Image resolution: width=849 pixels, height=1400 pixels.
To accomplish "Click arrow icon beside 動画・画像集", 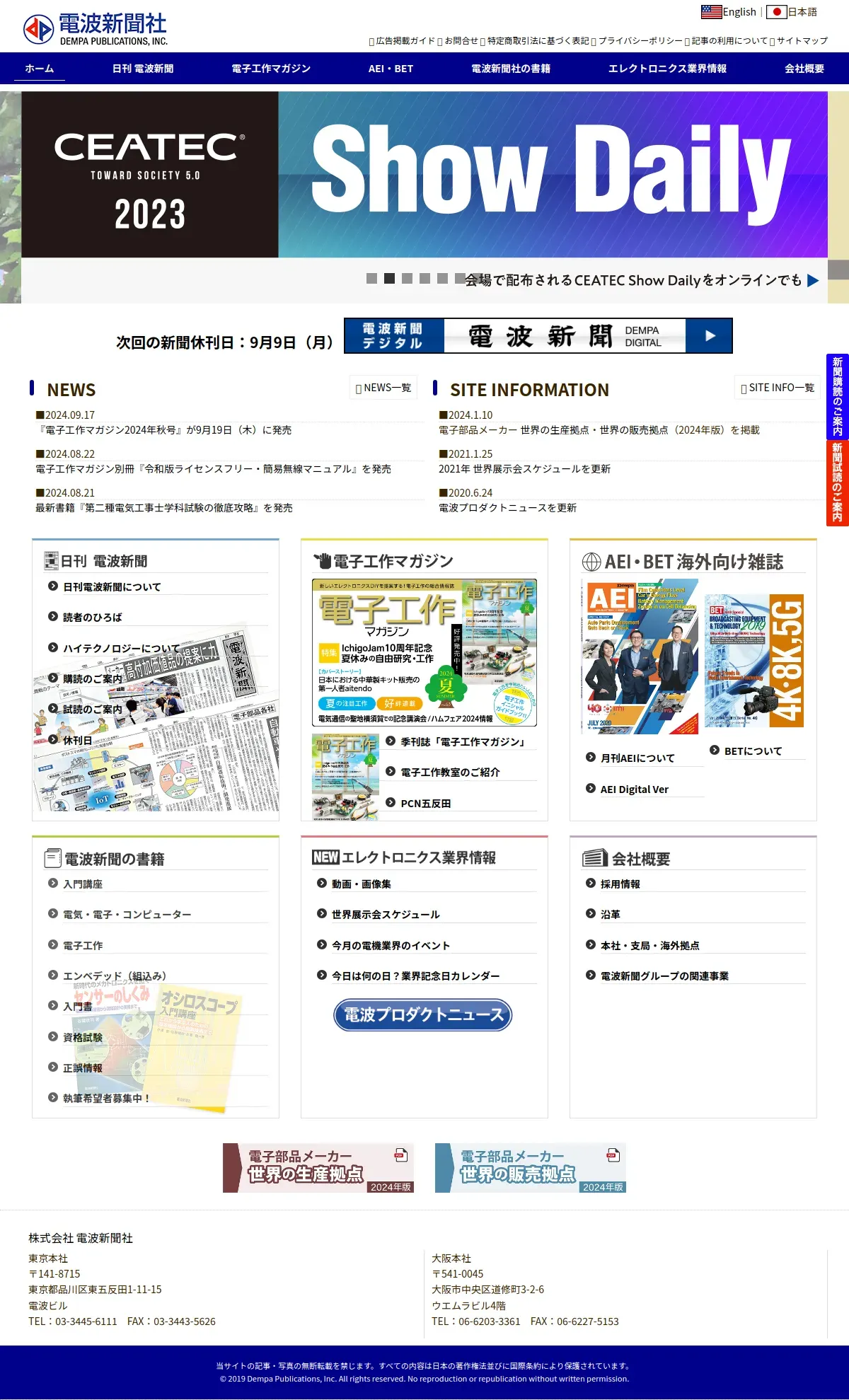I will [x=322, y=883].
